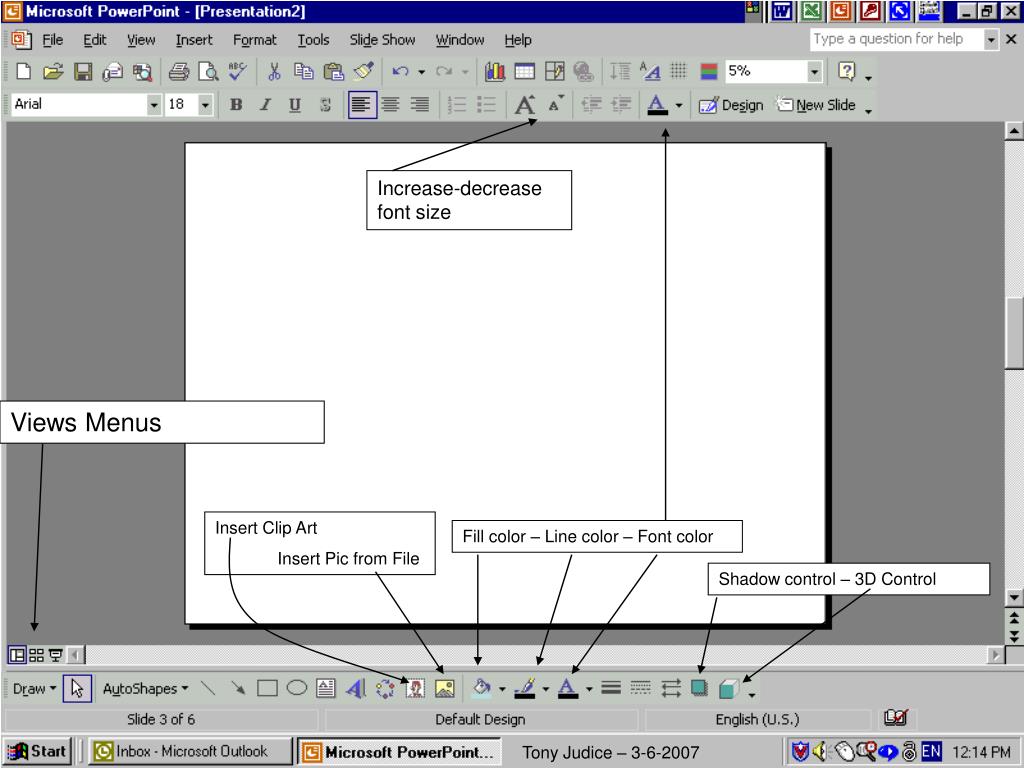The image size is (1024, 768).
Task: Click the New Slide button
Action: click(816, 105)
